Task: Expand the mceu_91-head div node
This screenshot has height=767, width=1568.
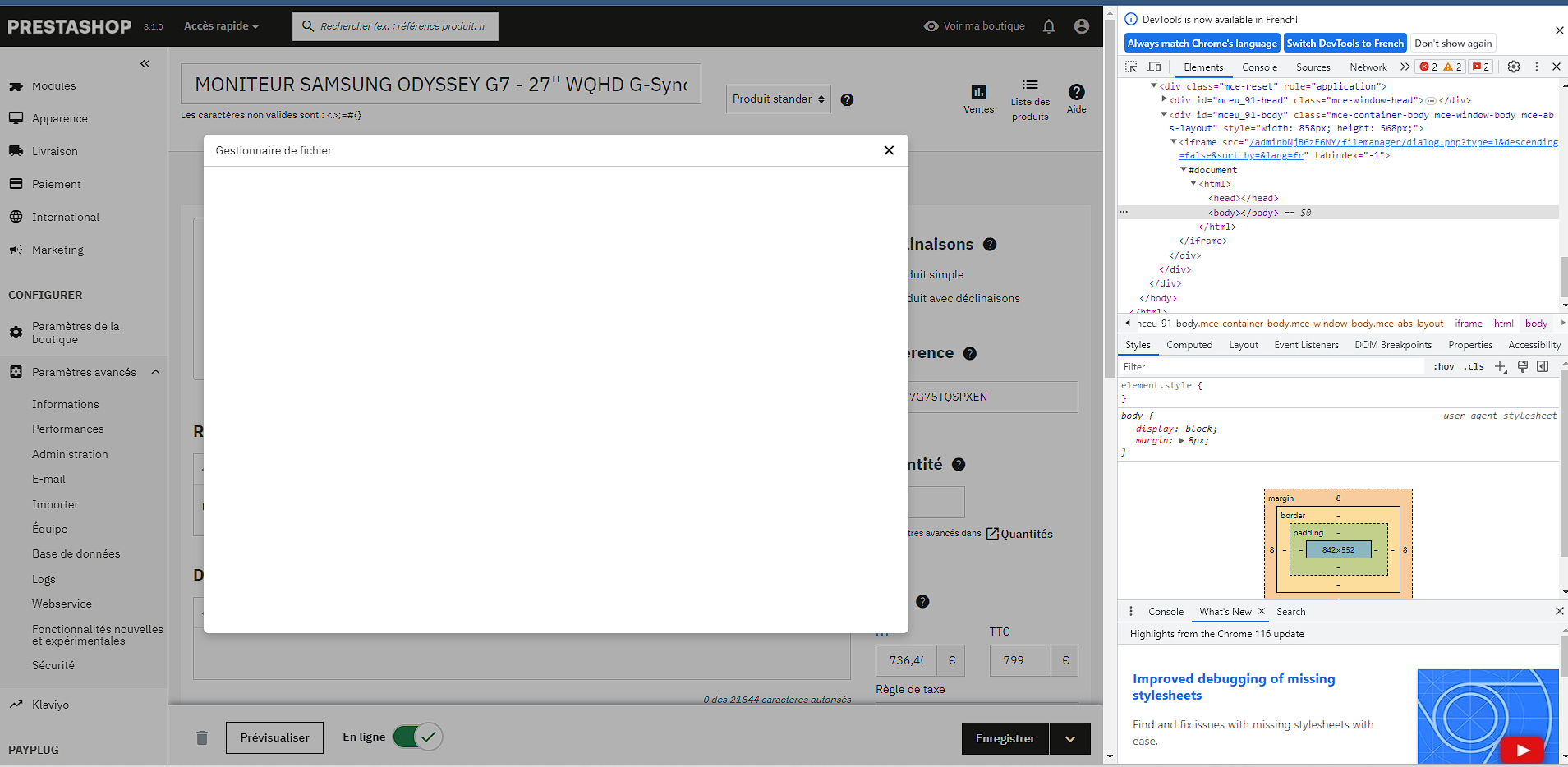Action: [1164, 100]
